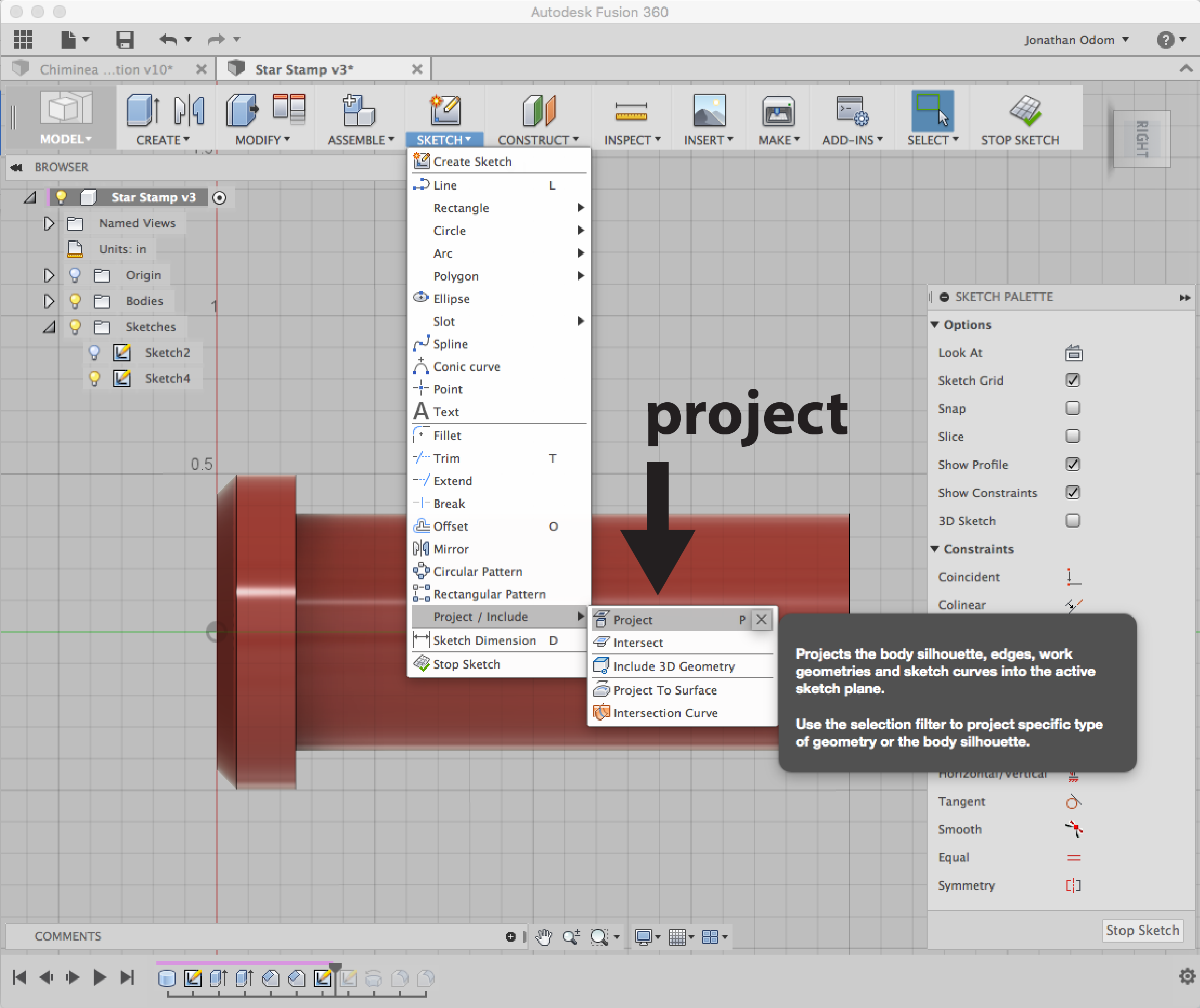The image size is (1200, 1008).
Task: Choose Project in the submenu
Action: (633, 620)
